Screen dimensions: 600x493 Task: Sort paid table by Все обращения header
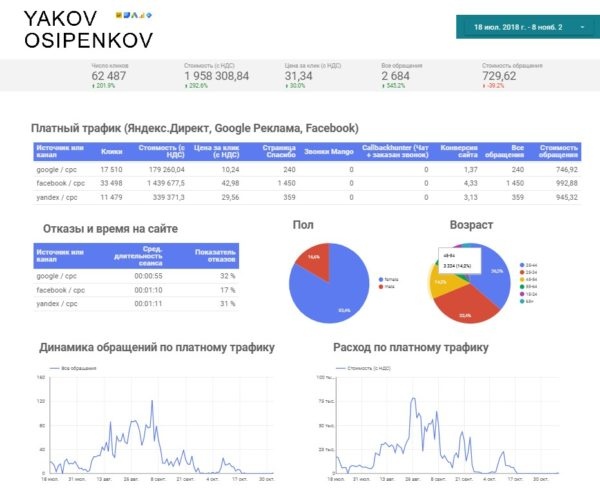click(504, 151)
